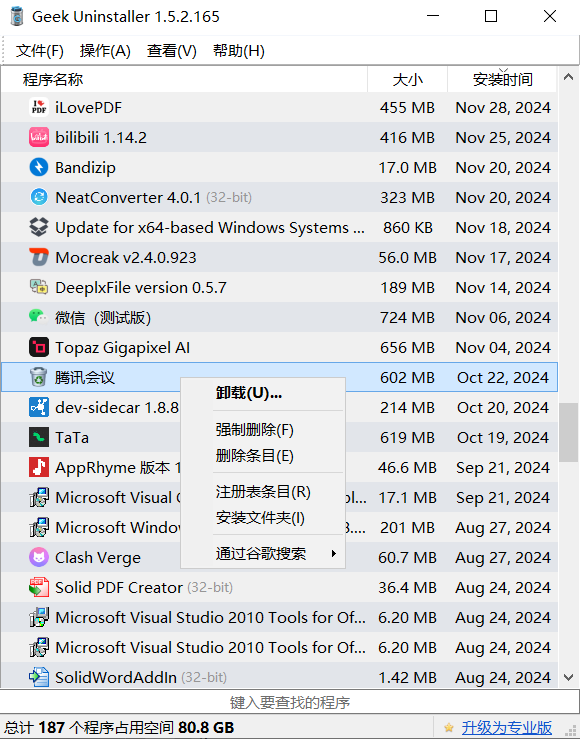The image size is (580, 739).
Task: Click the Clash Verge cat icon
Action: [39, 557]
